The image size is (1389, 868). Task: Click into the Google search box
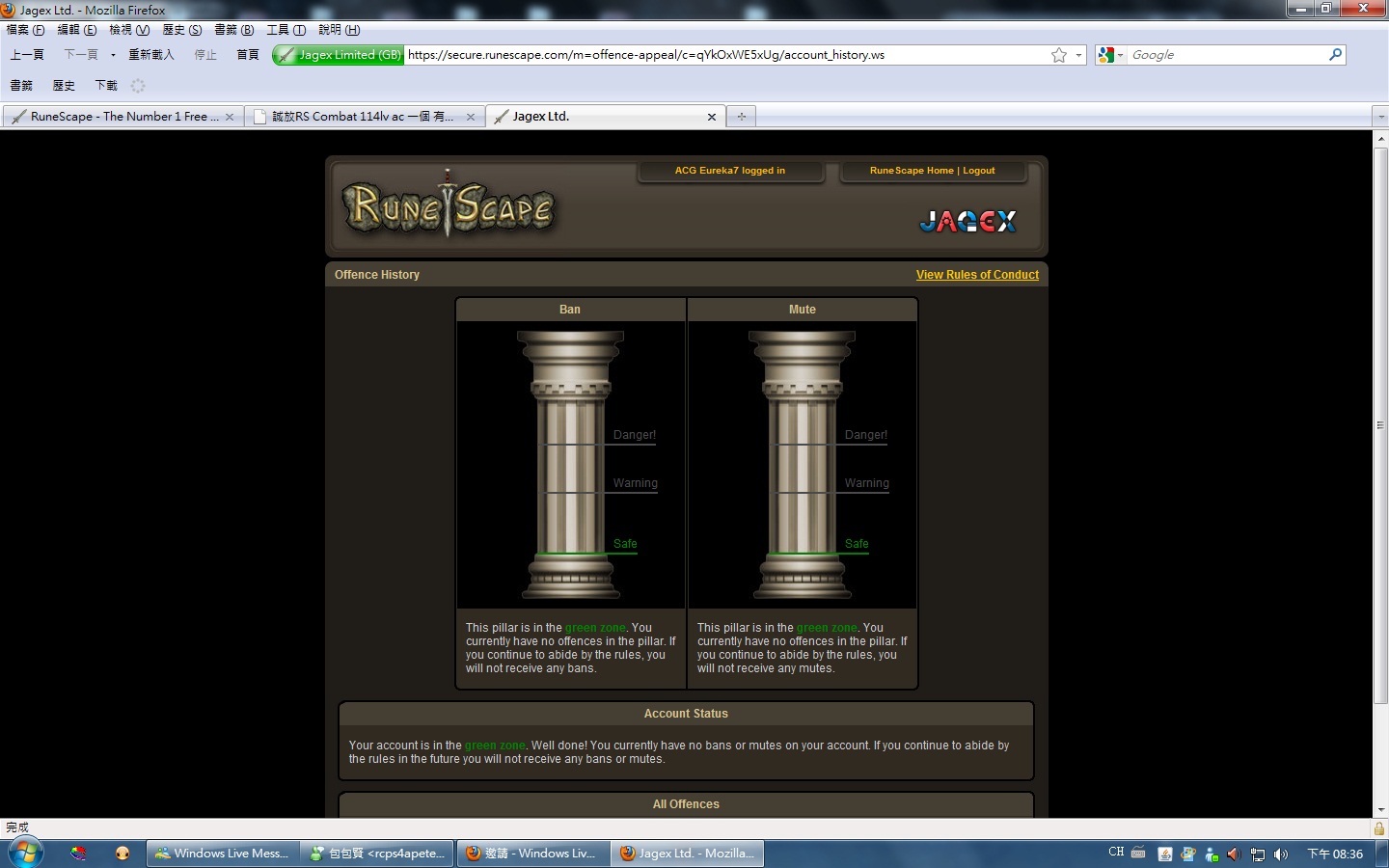(1227, 55)
